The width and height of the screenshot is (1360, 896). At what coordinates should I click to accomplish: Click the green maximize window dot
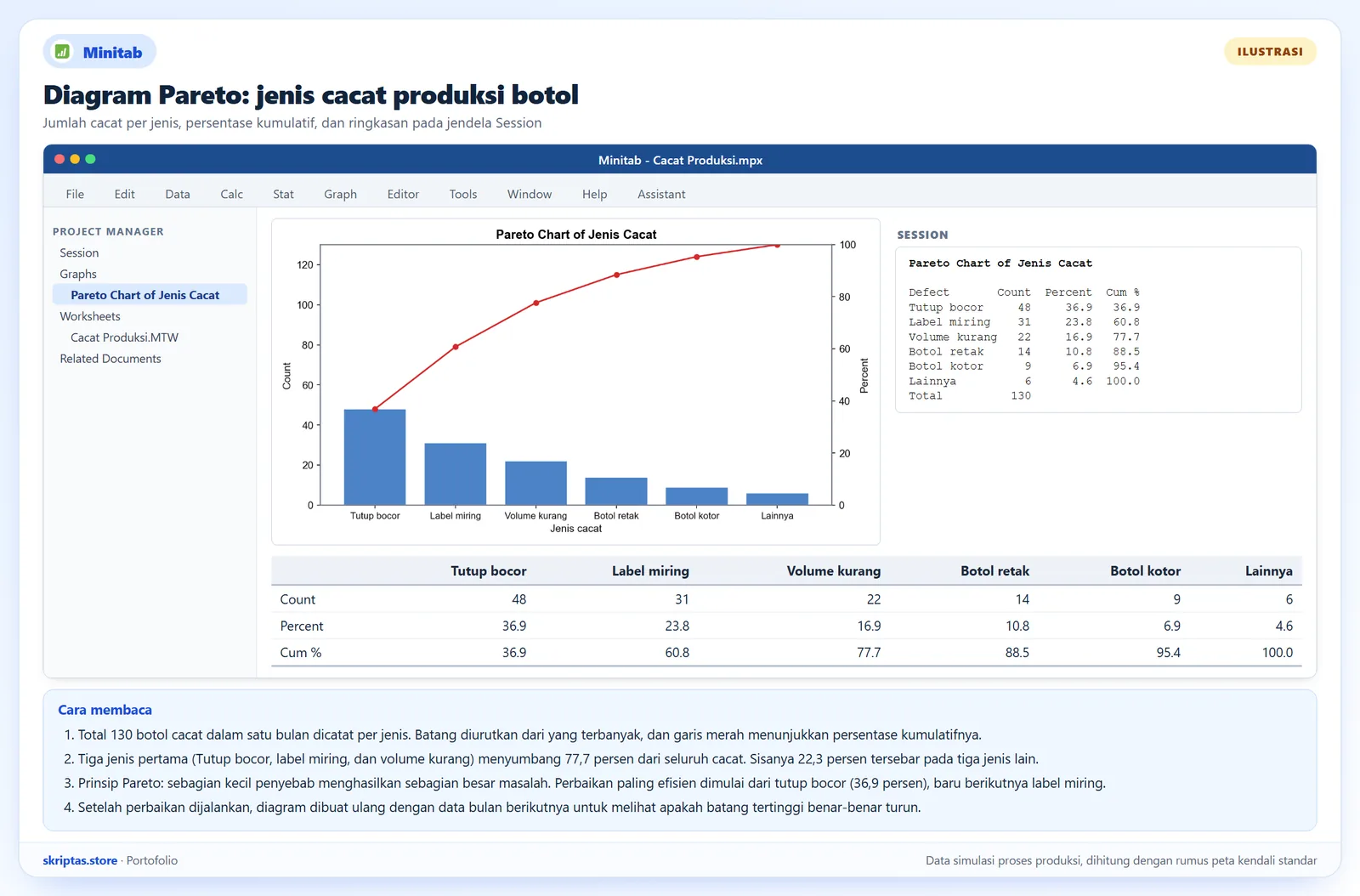90,159
